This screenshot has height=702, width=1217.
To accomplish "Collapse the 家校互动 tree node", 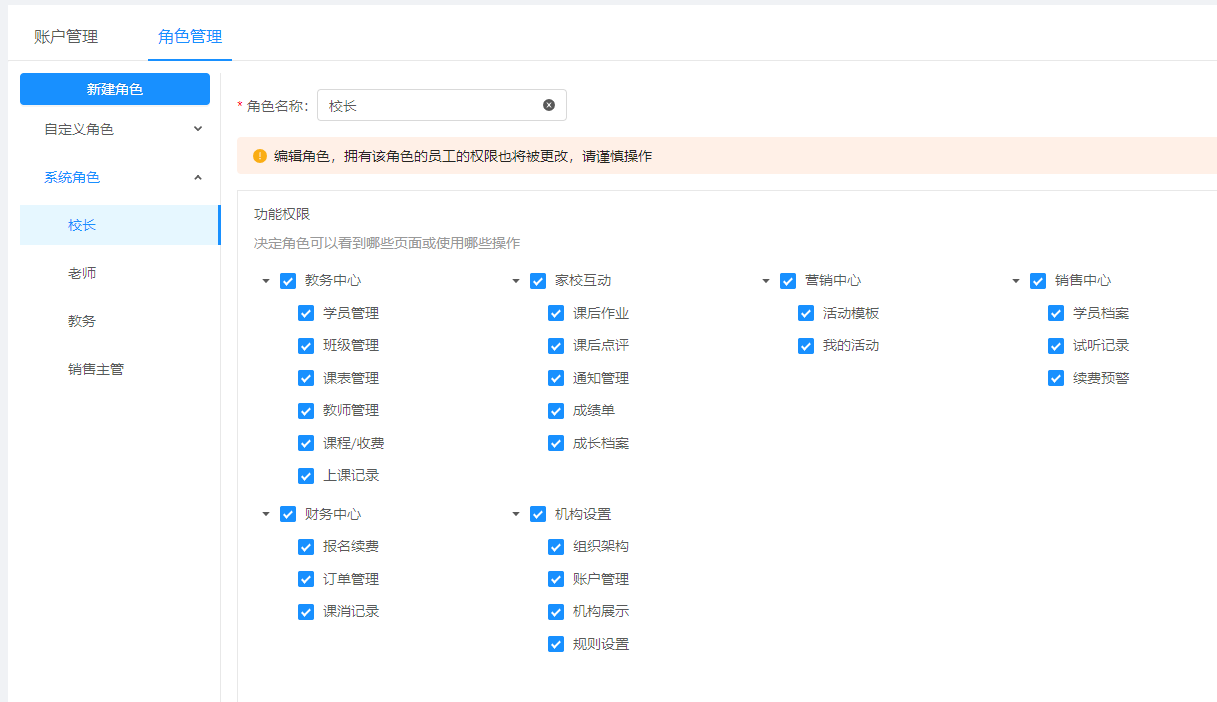I will (x=516, y=281).
